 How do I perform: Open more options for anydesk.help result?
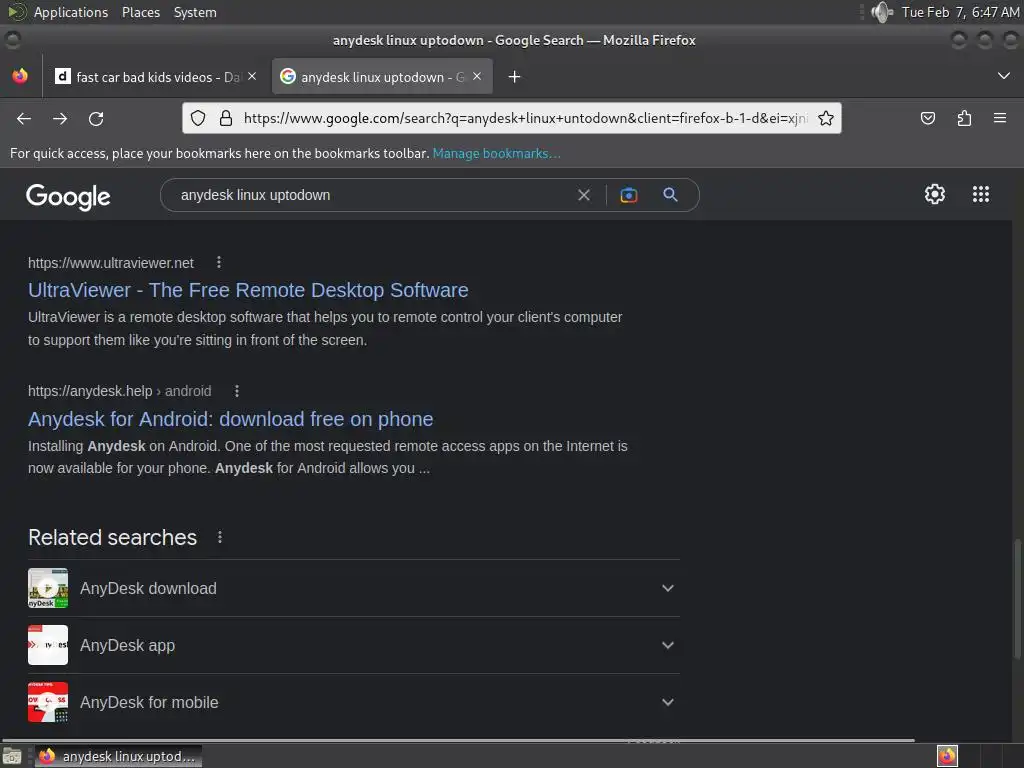tap(237, 391)
